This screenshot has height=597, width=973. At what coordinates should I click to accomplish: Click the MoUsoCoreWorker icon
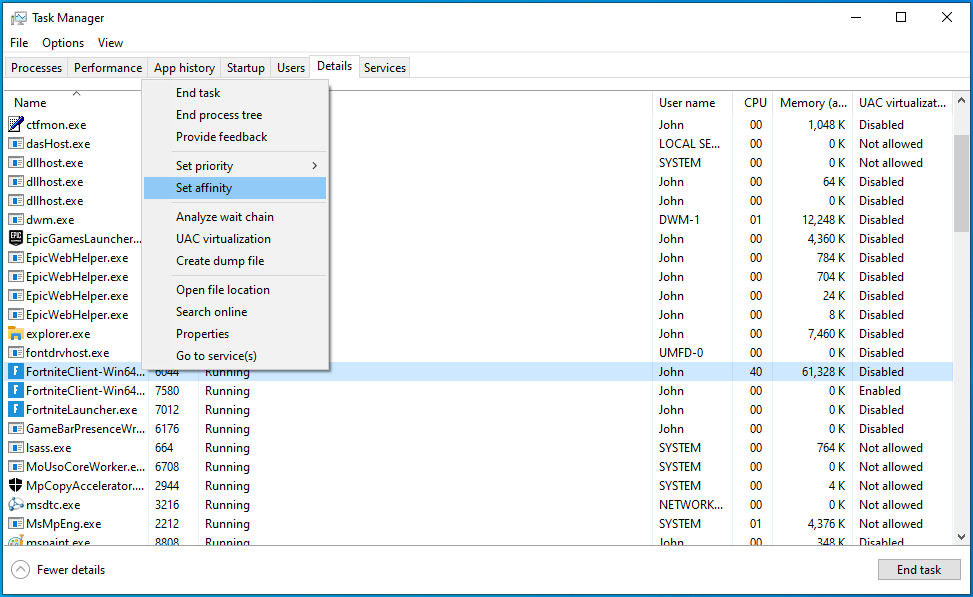tap(16, 467)
